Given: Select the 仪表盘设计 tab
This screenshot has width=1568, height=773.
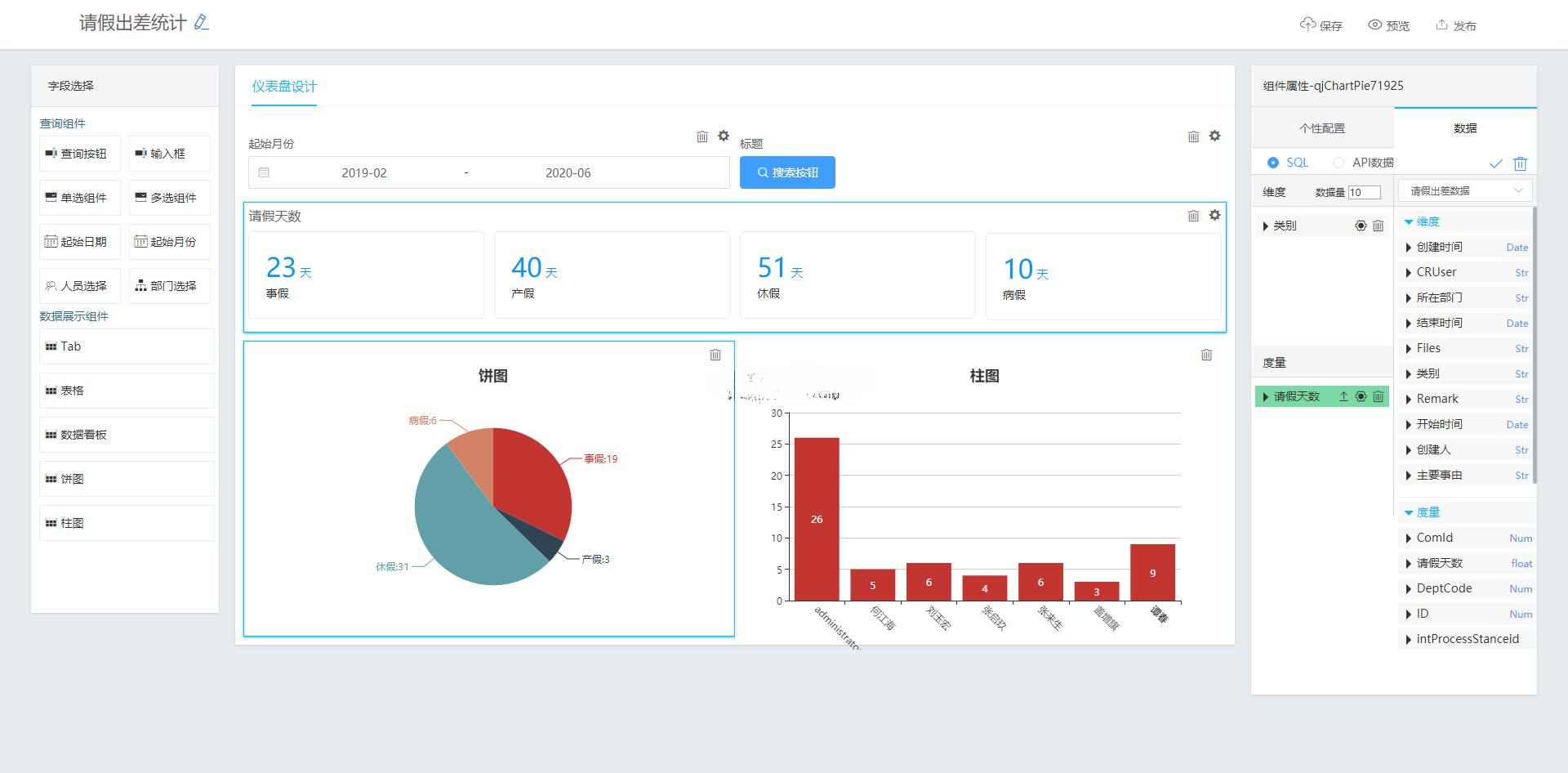Looking at the screenshot, I should (283, 87).
